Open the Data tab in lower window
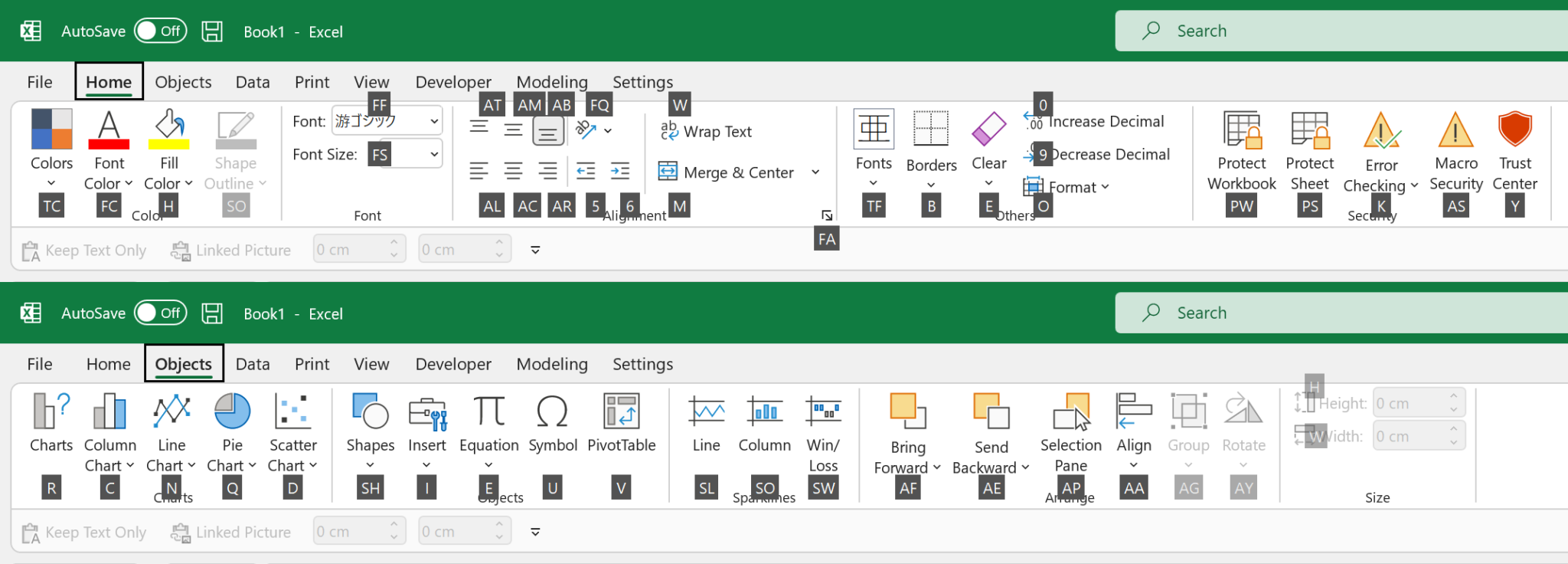1568x564 pixels. (x=253, y=364)
